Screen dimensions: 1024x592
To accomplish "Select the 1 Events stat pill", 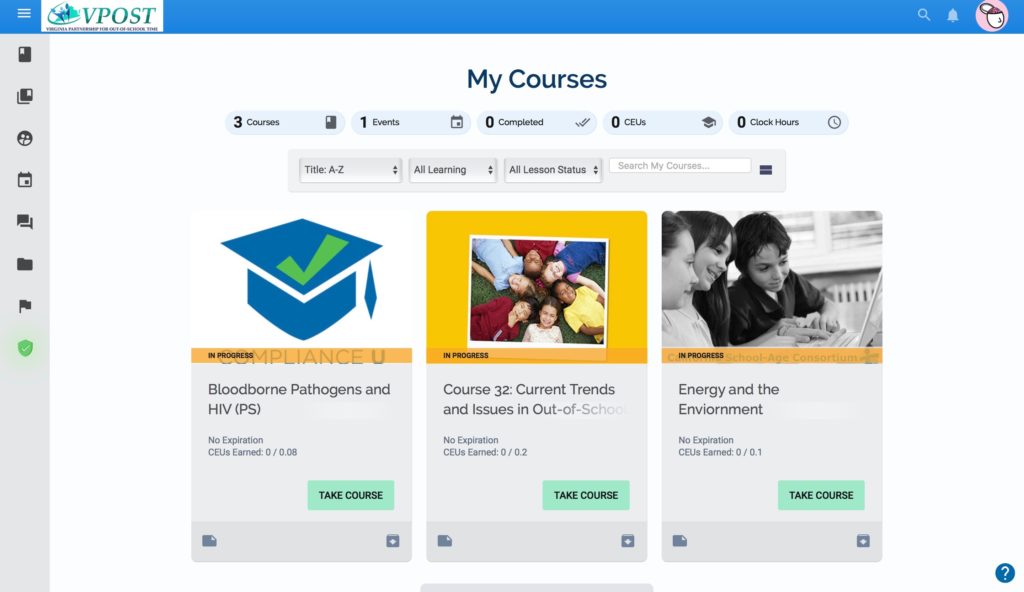I will coord(411,122).
